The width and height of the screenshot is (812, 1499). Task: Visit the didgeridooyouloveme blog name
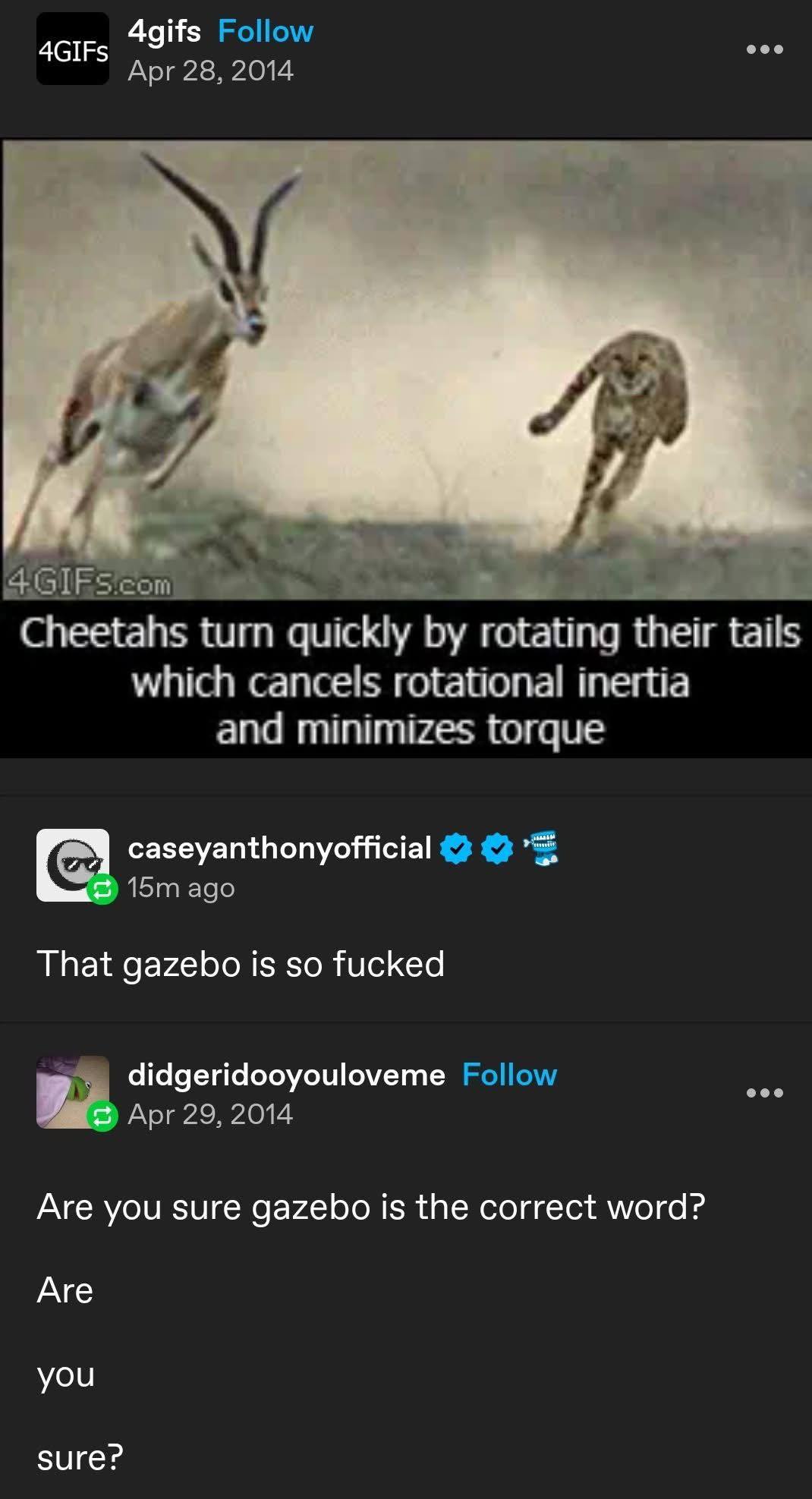pos(286,1075)
